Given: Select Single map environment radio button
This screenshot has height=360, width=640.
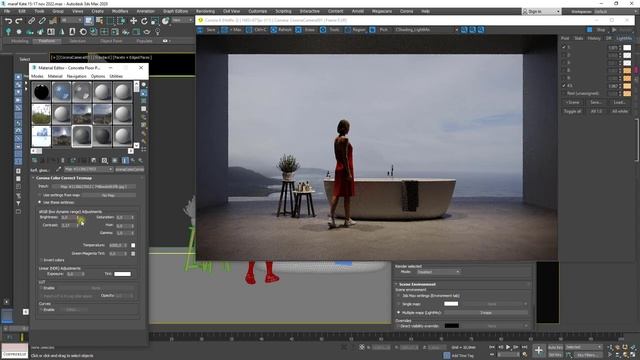Looking at the screenshot, I should (399, 304).
